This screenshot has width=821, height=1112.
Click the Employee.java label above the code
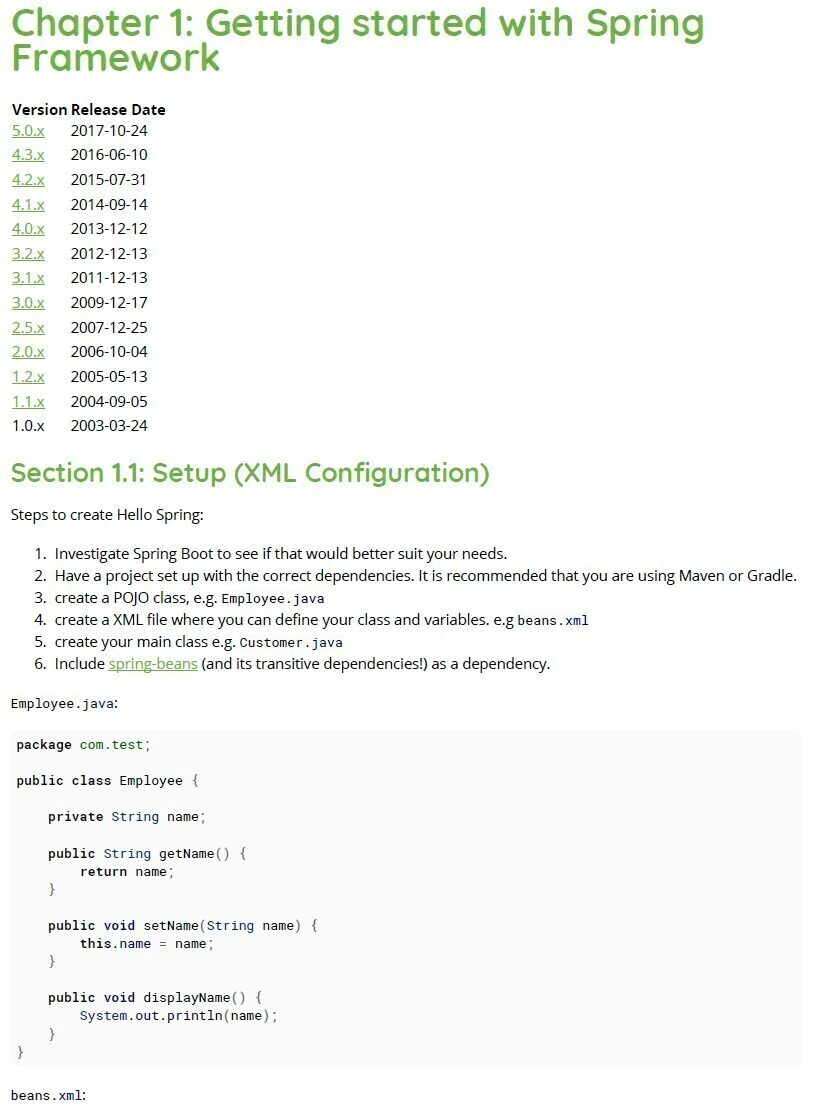coord(64,703)
